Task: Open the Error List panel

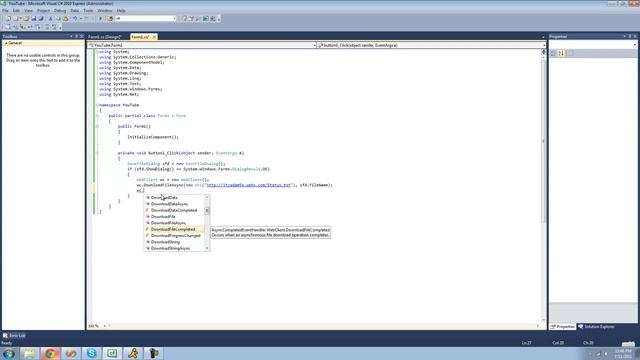Action: tap(14, 336)
